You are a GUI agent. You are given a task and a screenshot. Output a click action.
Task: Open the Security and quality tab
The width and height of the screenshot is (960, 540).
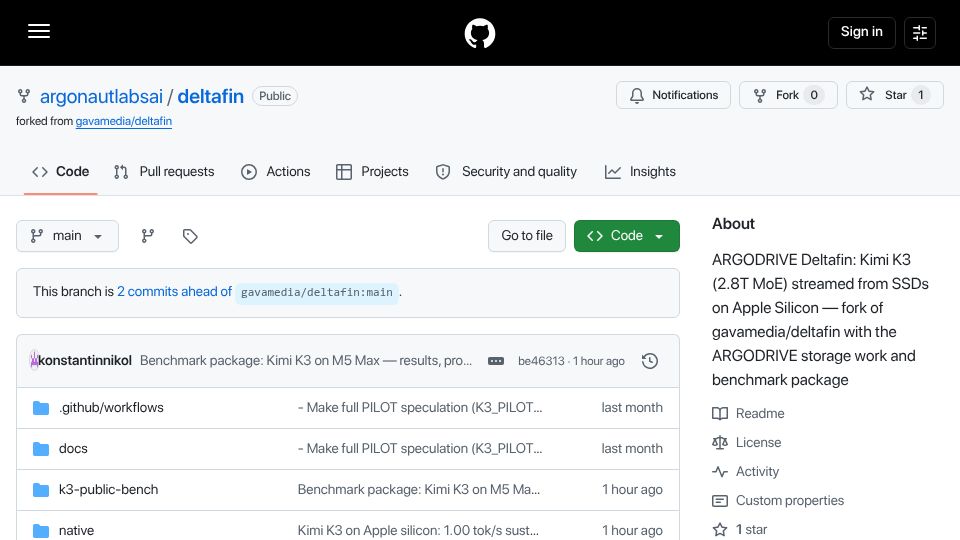[x=506, y=172]
